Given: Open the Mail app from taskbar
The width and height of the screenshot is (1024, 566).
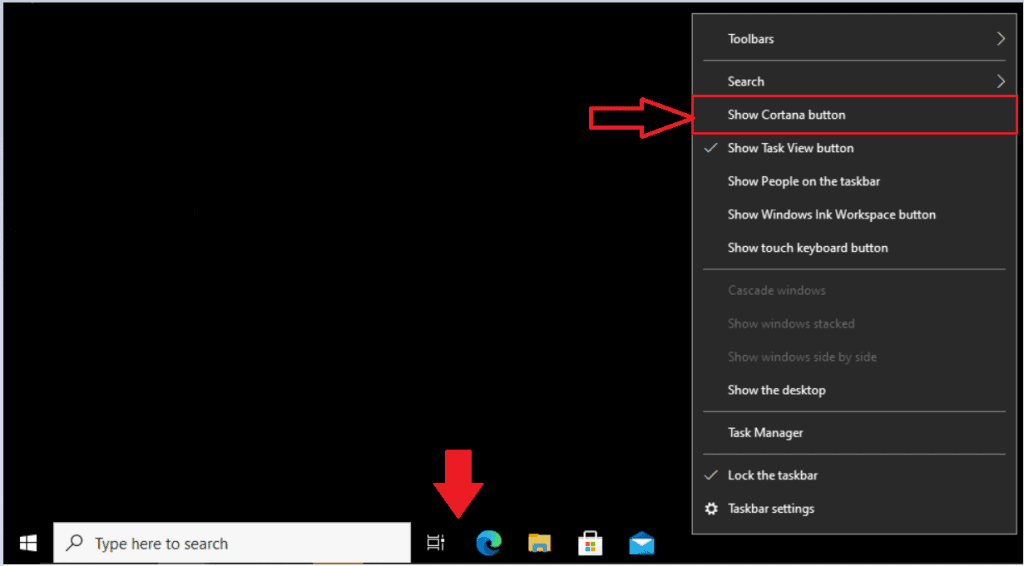Looking at the screenshot, I should (642, 543).
